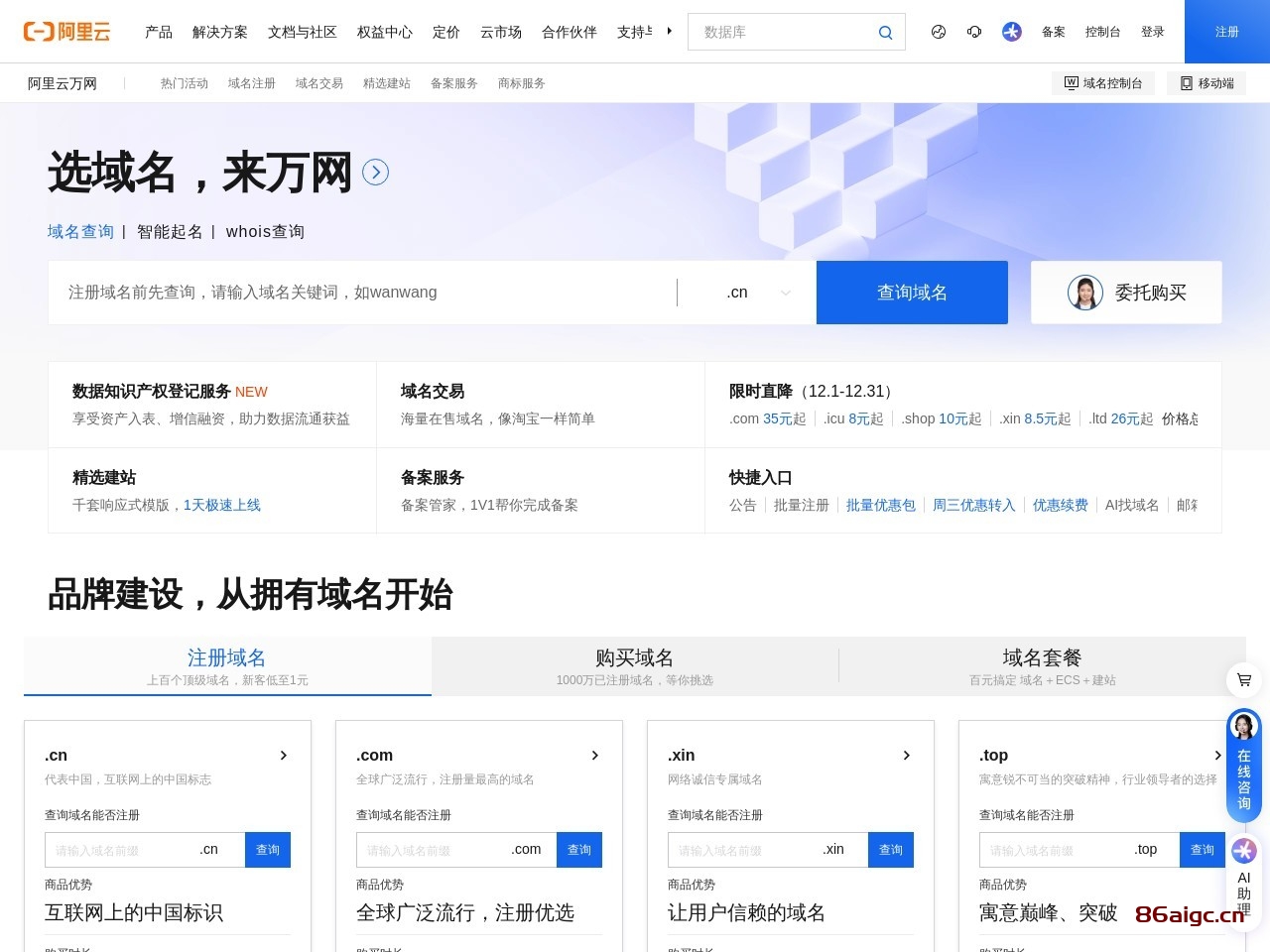The width and height of the screenshot is (1270, 952).
Task: Open 文档与社区 in top navigation
Action: tap(303, 32)
